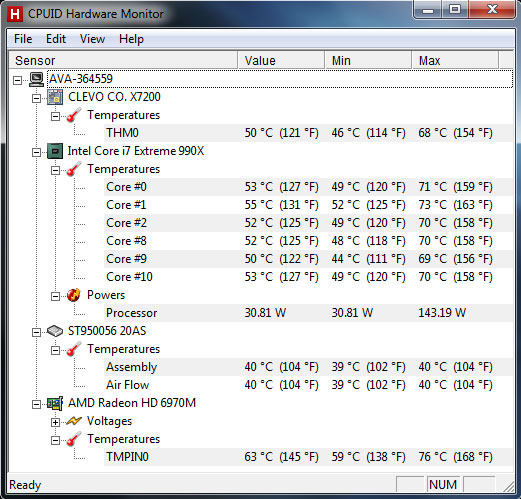Click the flame icon beside Powers

point(74,295)
